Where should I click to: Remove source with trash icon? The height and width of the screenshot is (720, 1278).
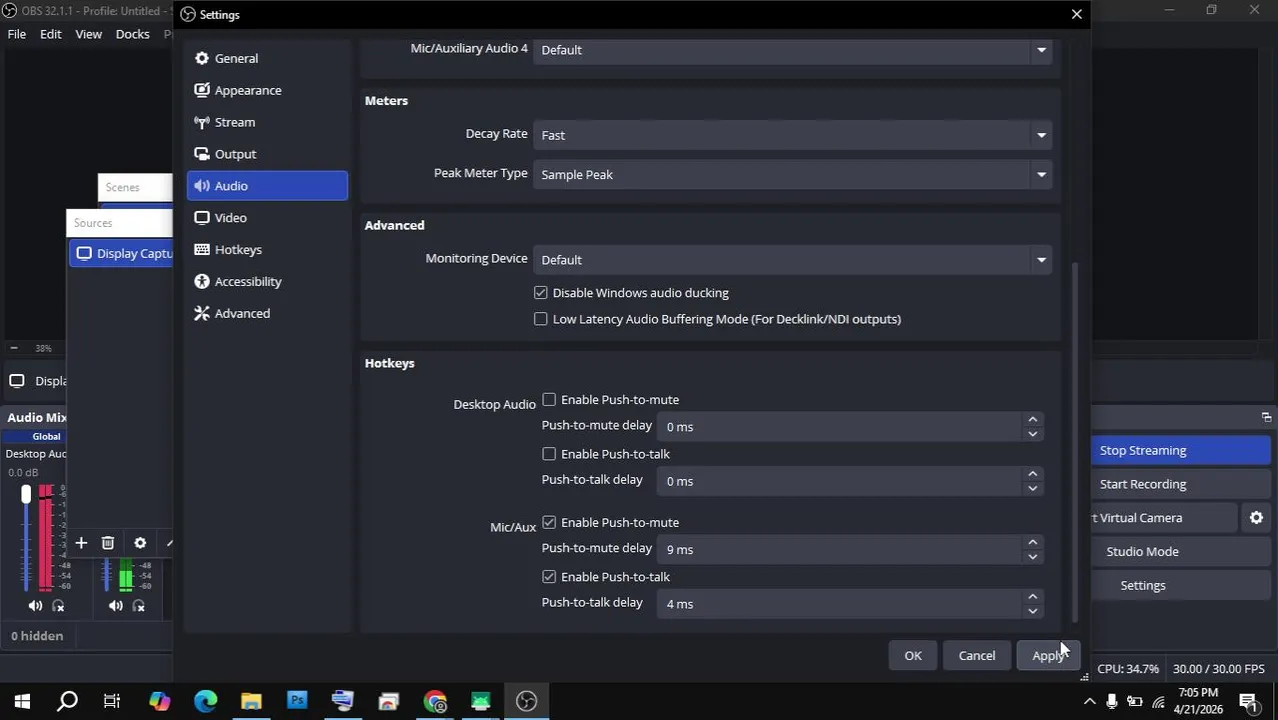[x=108, y=543]
